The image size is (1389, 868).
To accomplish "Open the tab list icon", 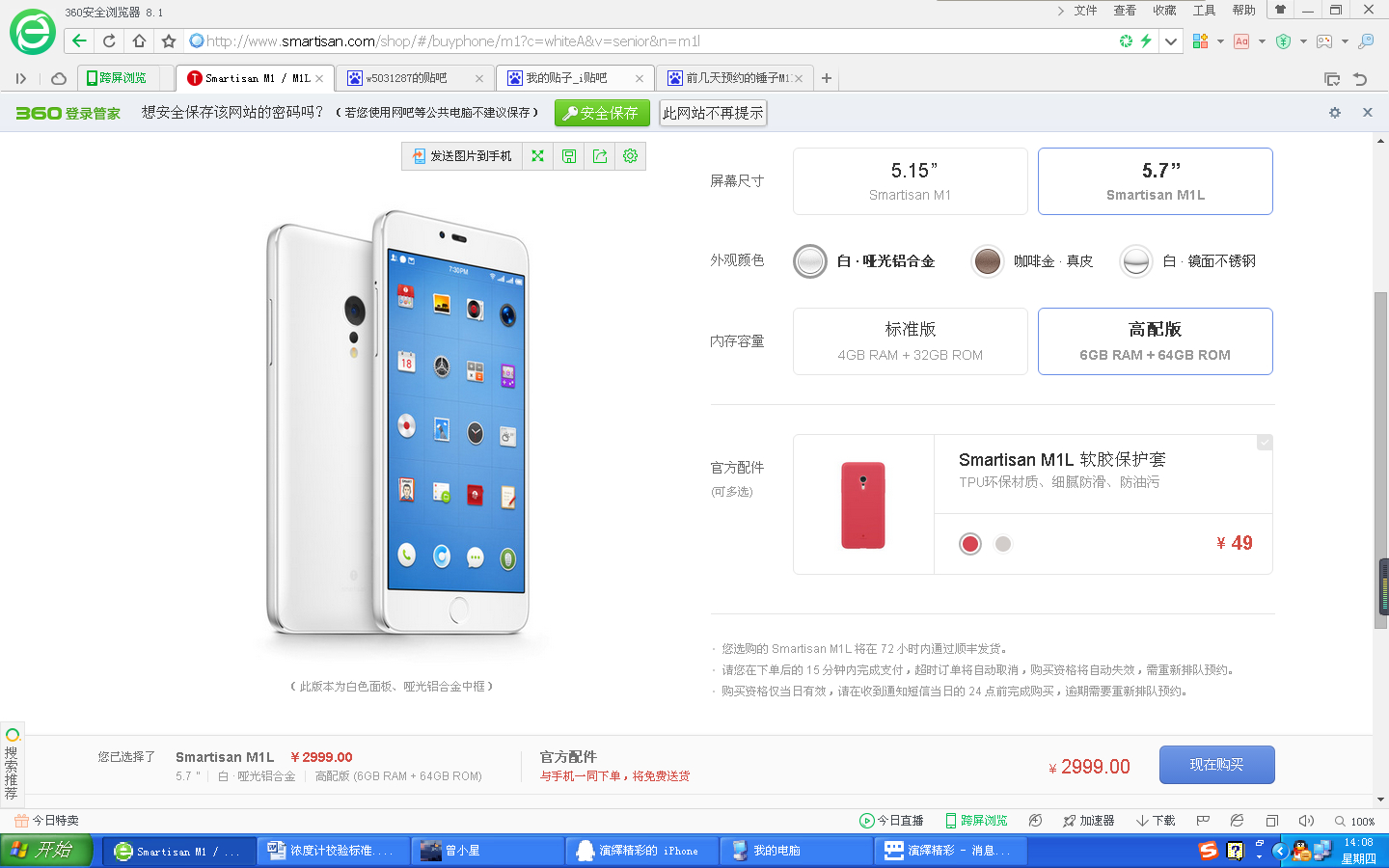I will point(1332,78).
